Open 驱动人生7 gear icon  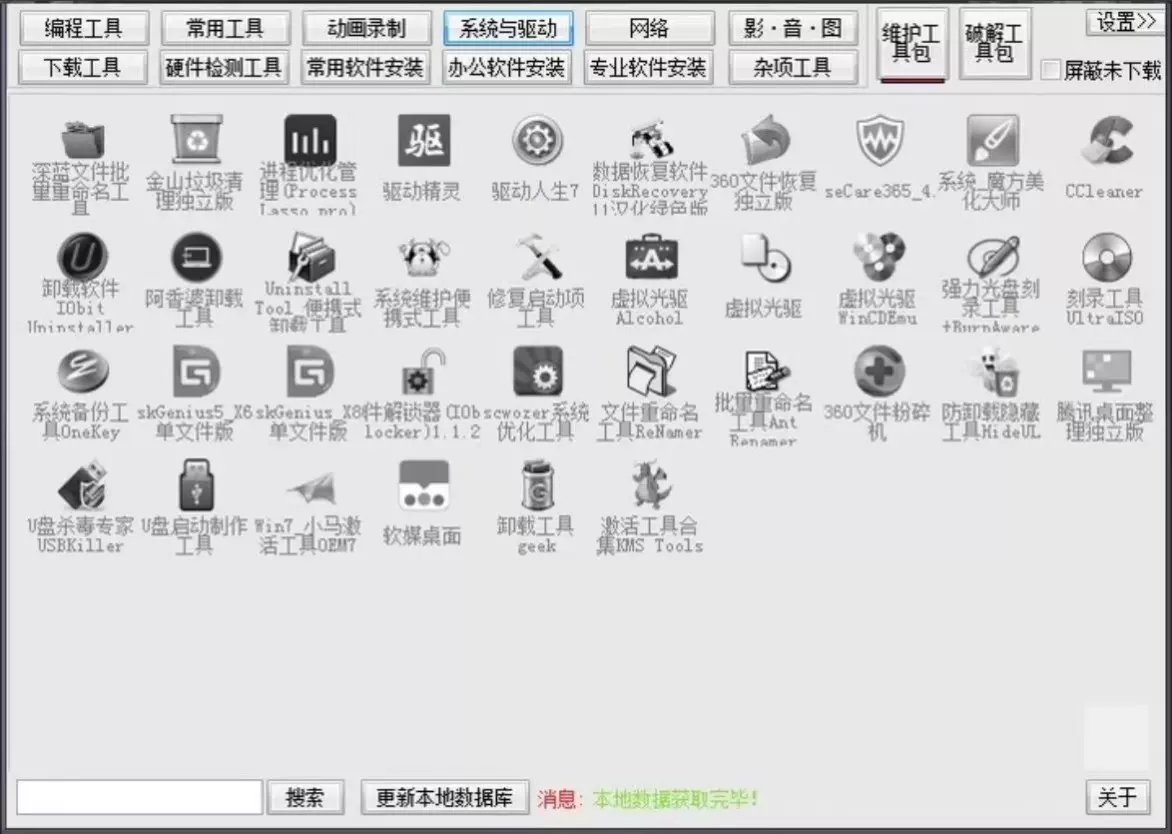click(x=536, y=142)
